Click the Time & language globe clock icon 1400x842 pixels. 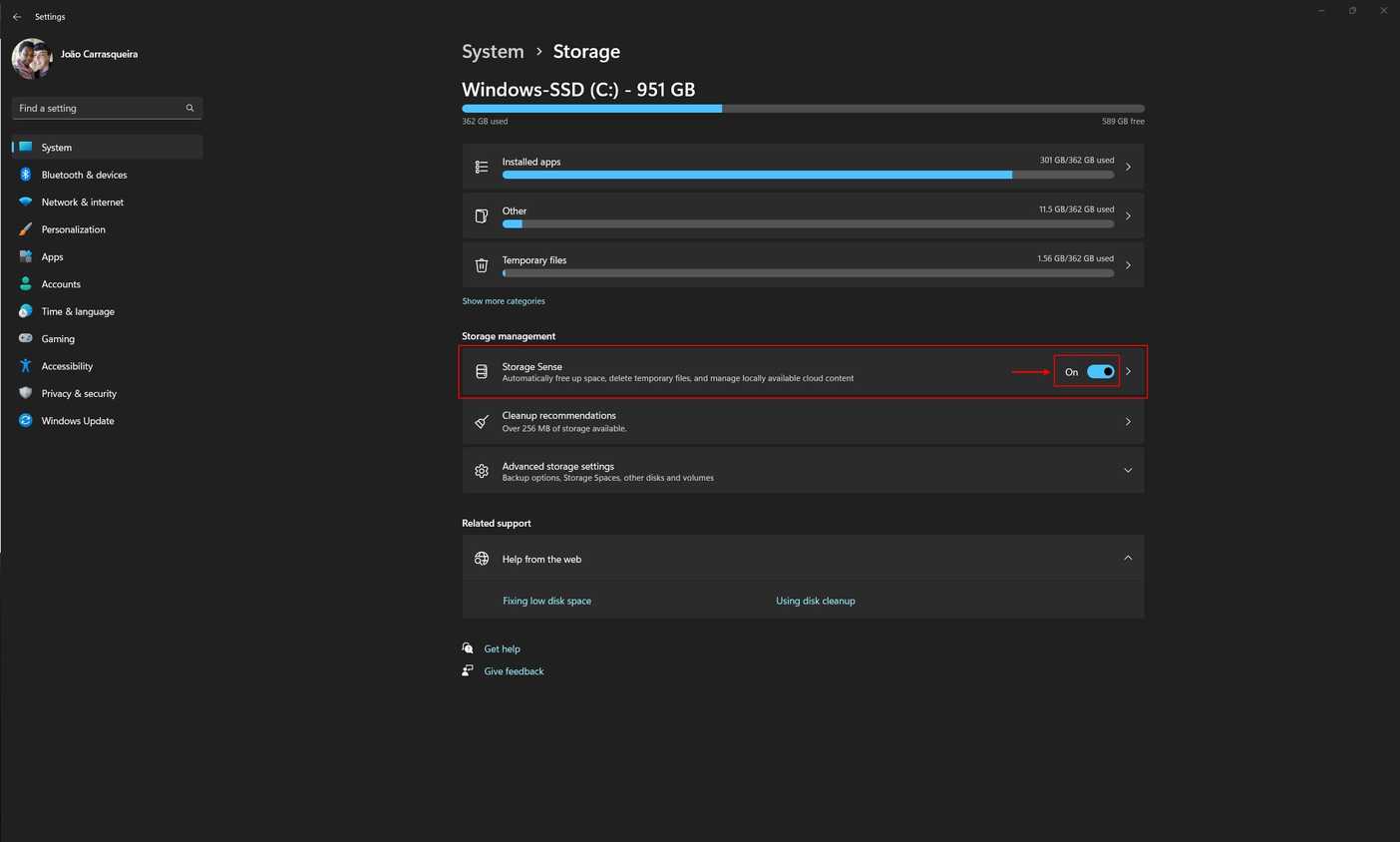click(x=26, y=311)
